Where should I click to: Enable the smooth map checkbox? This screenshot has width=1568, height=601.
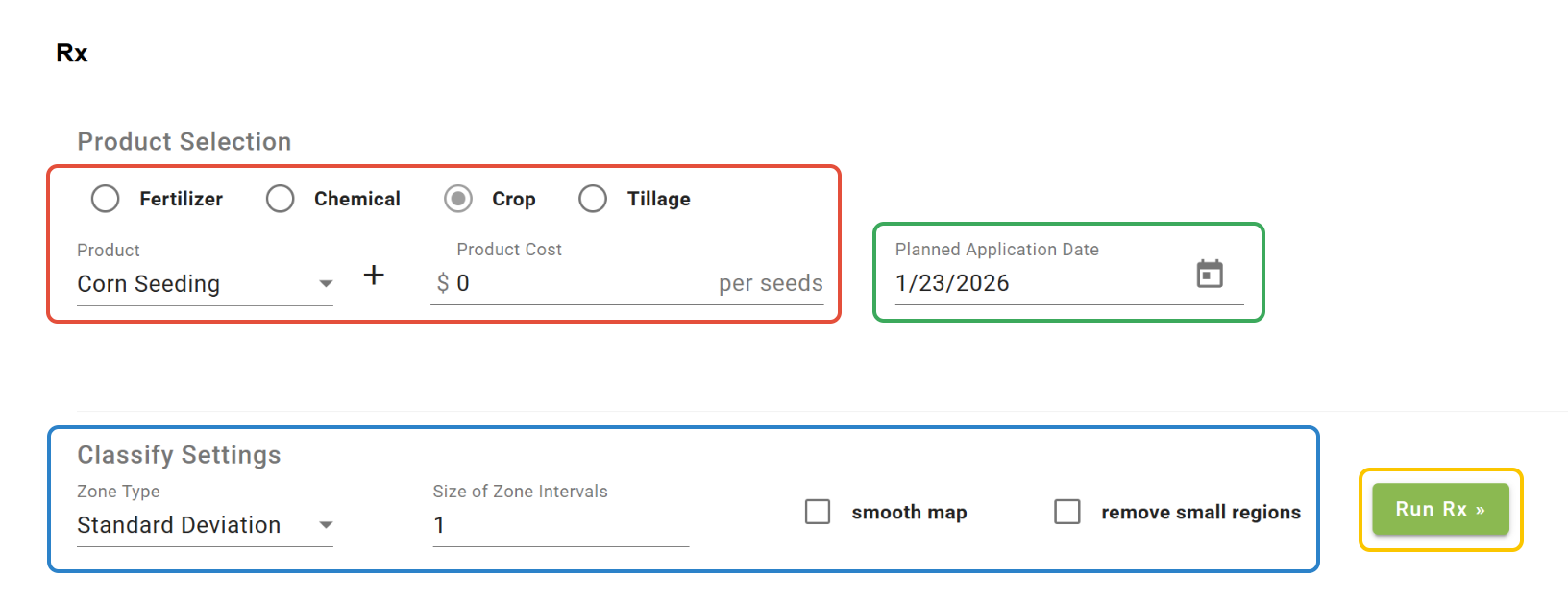tap(818, 512)
